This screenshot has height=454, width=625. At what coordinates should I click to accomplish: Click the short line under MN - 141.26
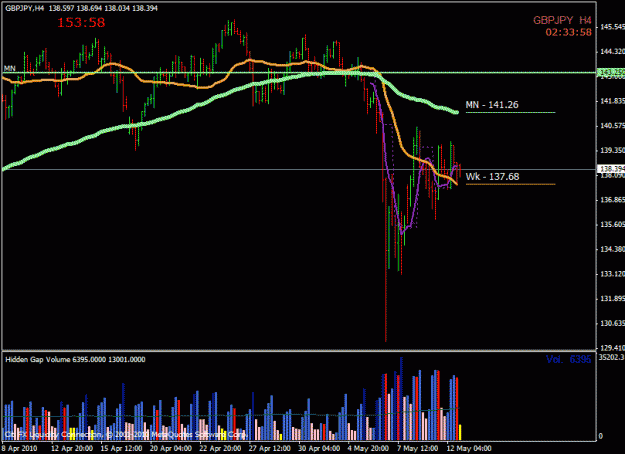(x=510, y=112)
